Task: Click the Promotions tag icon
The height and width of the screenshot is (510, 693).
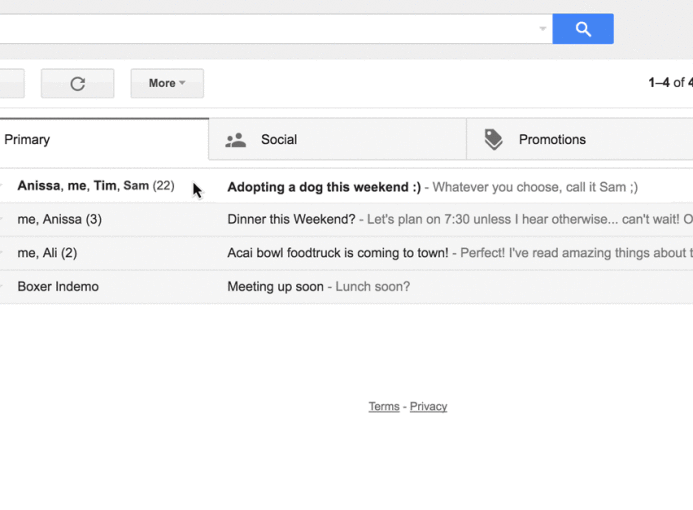Action: [493, 140]
